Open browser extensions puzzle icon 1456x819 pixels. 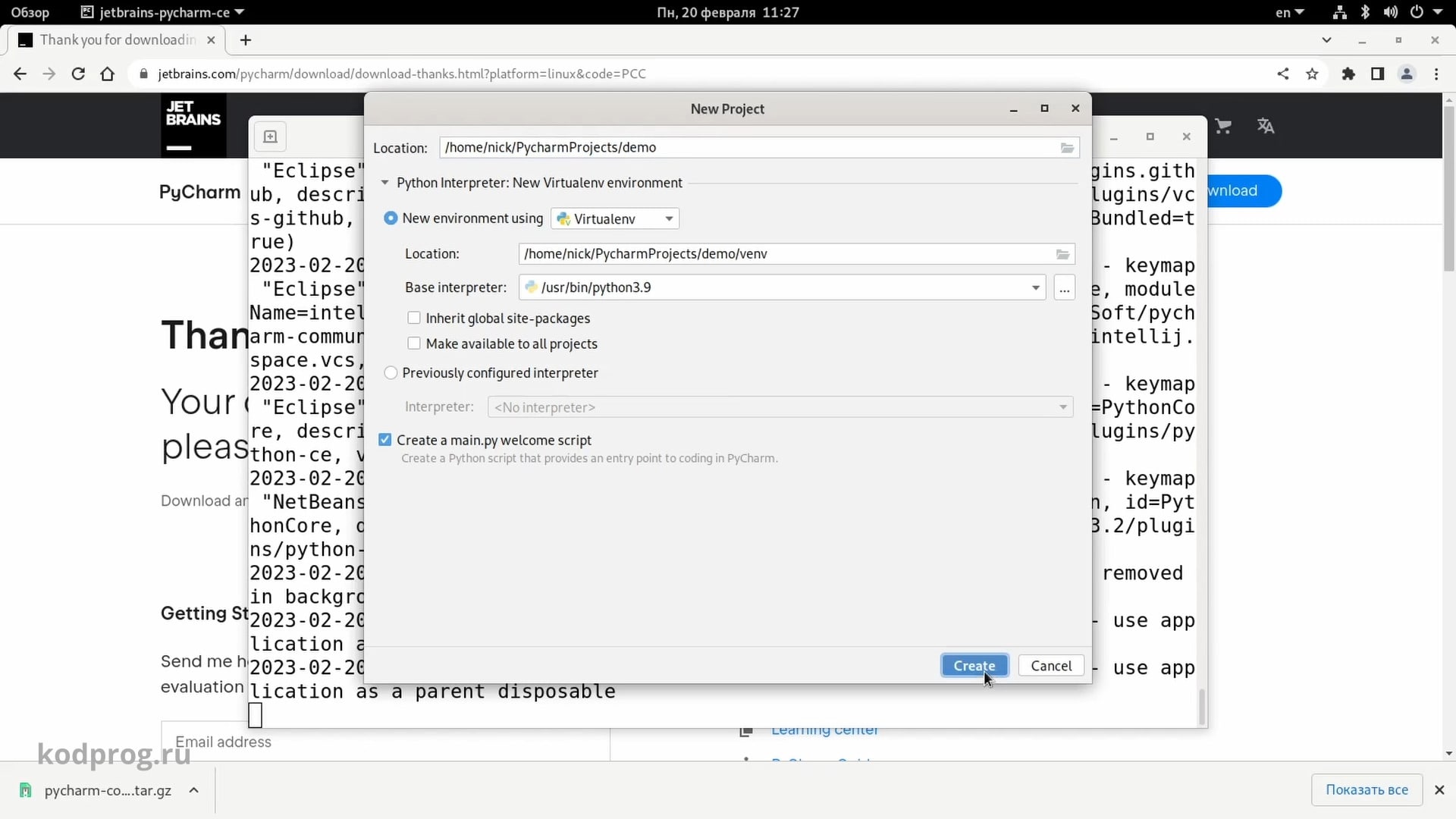(1348, 74)
